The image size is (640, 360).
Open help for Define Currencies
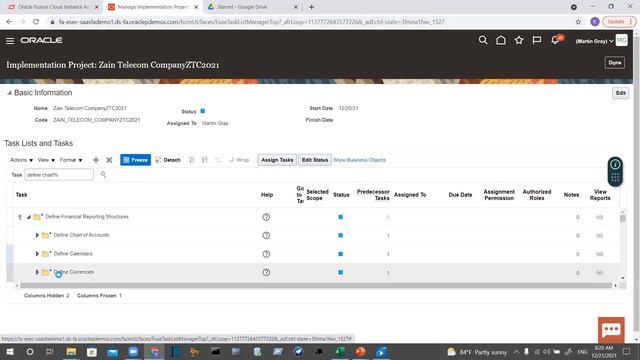266,272
